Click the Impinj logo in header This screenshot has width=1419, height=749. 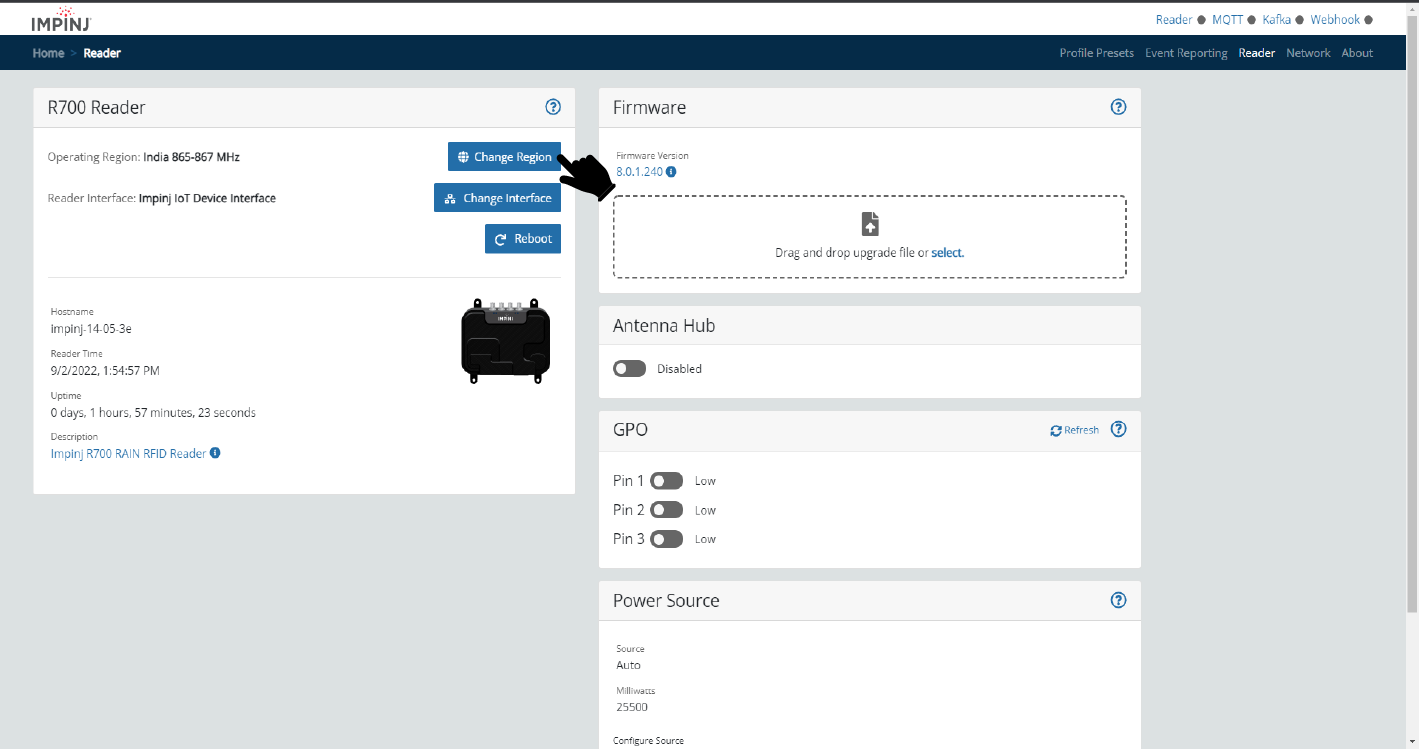(x=63, y=19)
